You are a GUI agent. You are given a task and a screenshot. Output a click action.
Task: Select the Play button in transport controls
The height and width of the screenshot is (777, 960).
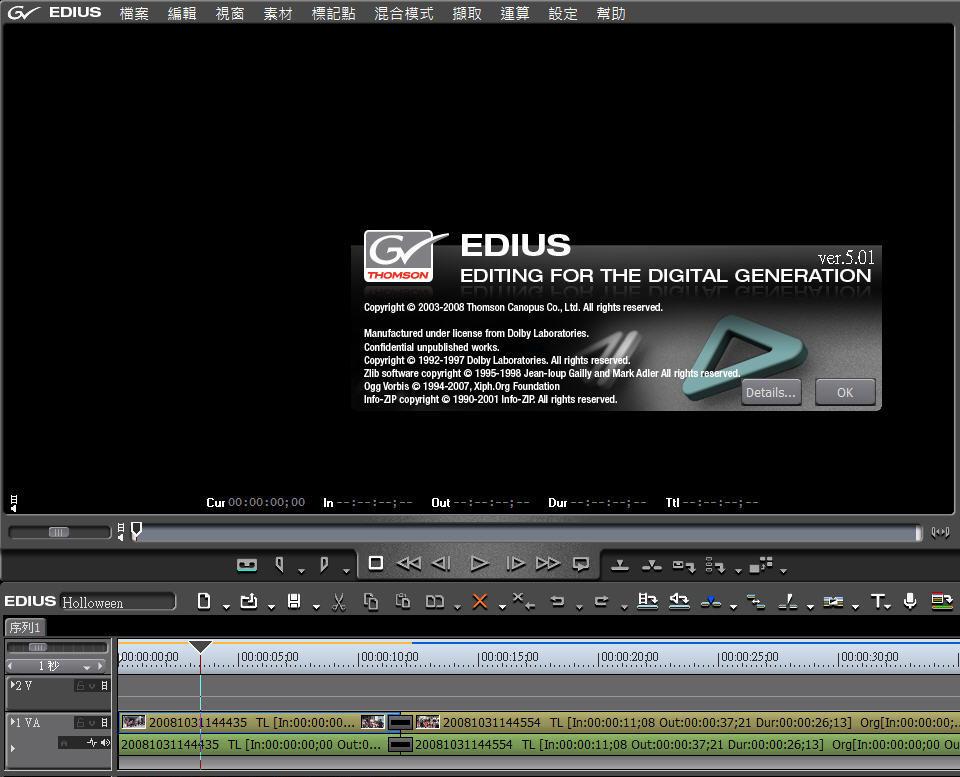(x=480, y=563)
